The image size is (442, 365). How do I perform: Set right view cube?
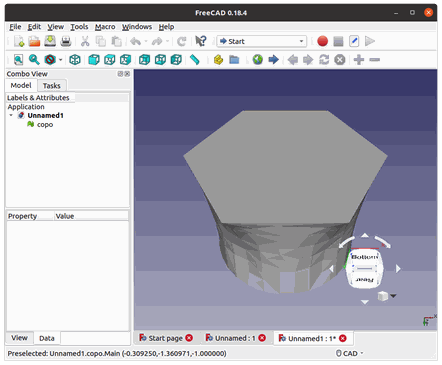pyautogui.click(x=125, y=60)
